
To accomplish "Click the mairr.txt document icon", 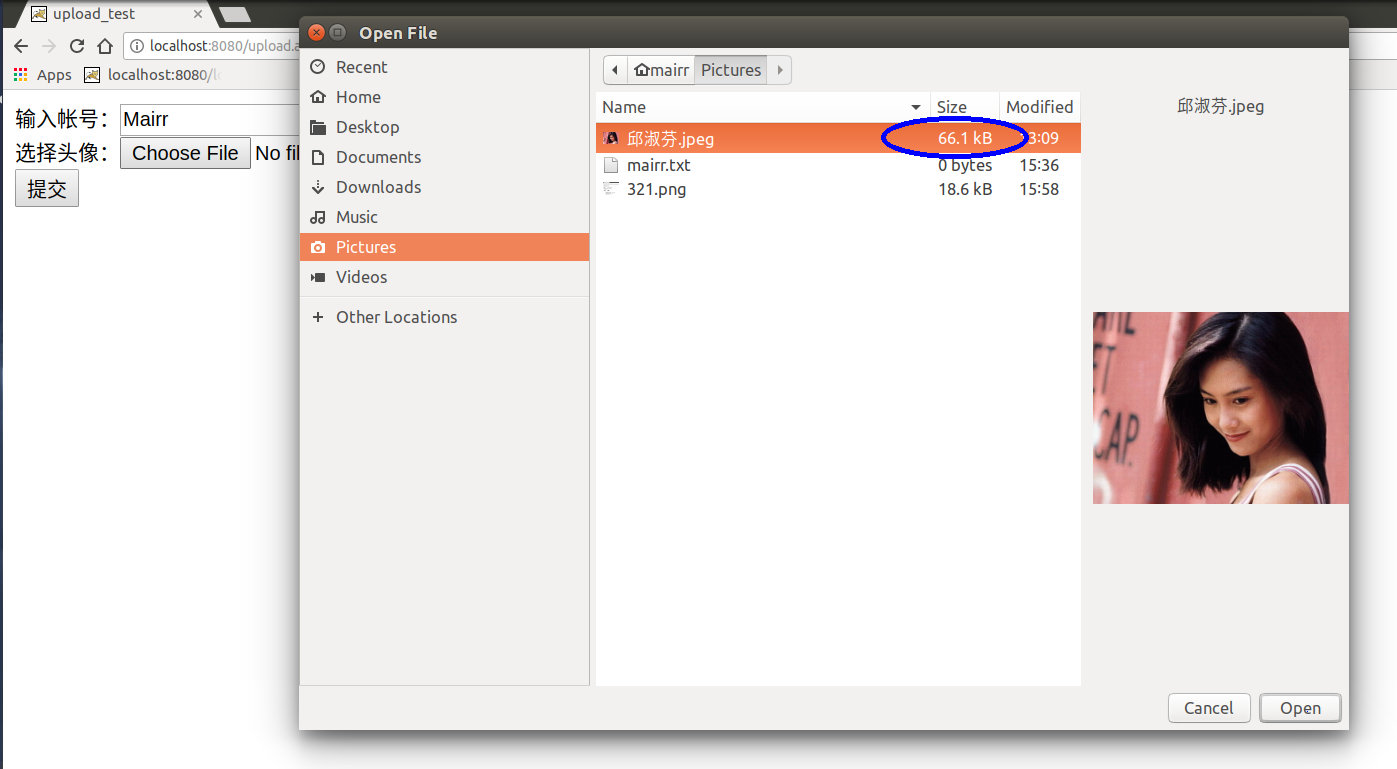I will click(611, 165).
